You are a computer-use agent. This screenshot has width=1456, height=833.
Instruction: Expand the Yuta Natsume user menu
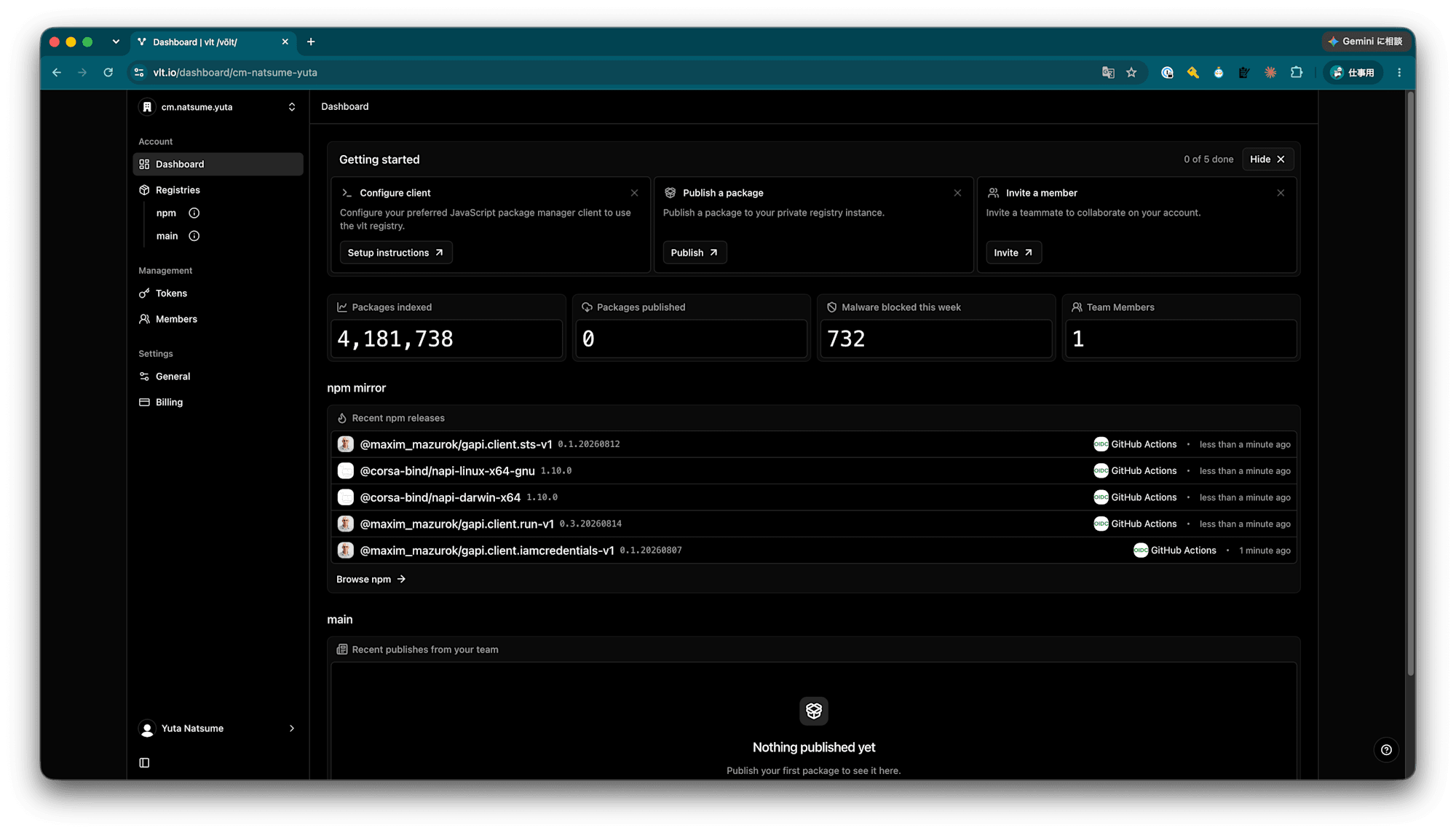[218, 728]
